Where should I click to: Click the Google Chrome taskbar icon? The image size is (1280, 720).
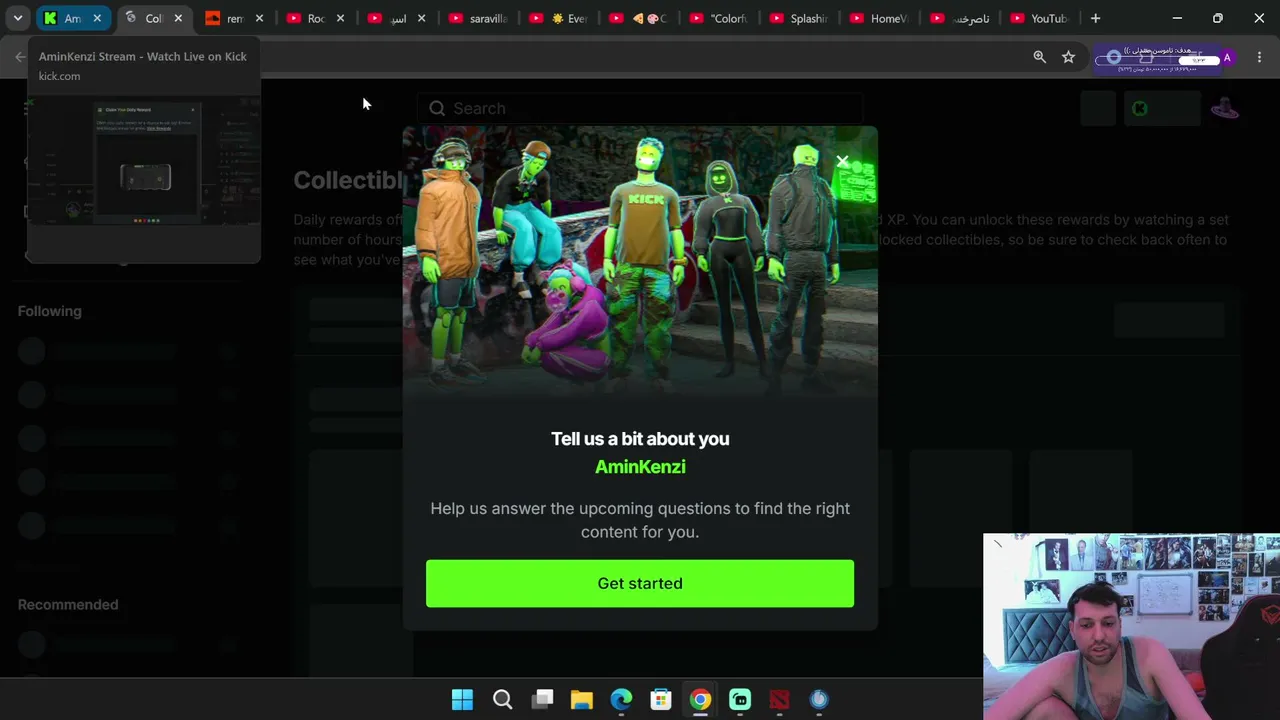click(x=700, y=700)
